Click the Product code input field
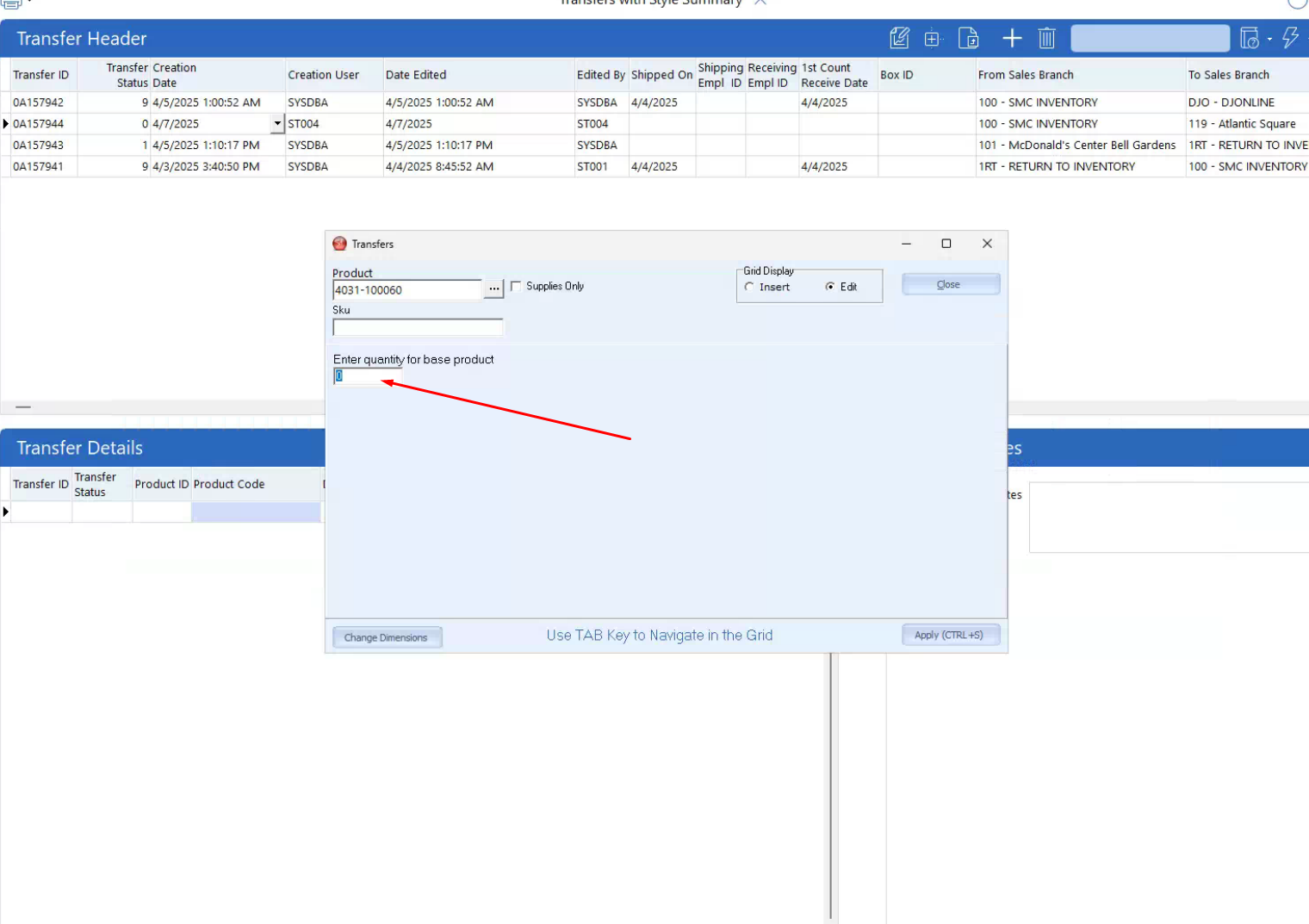Screen dimensions: 1309x924 pos(407,289)
